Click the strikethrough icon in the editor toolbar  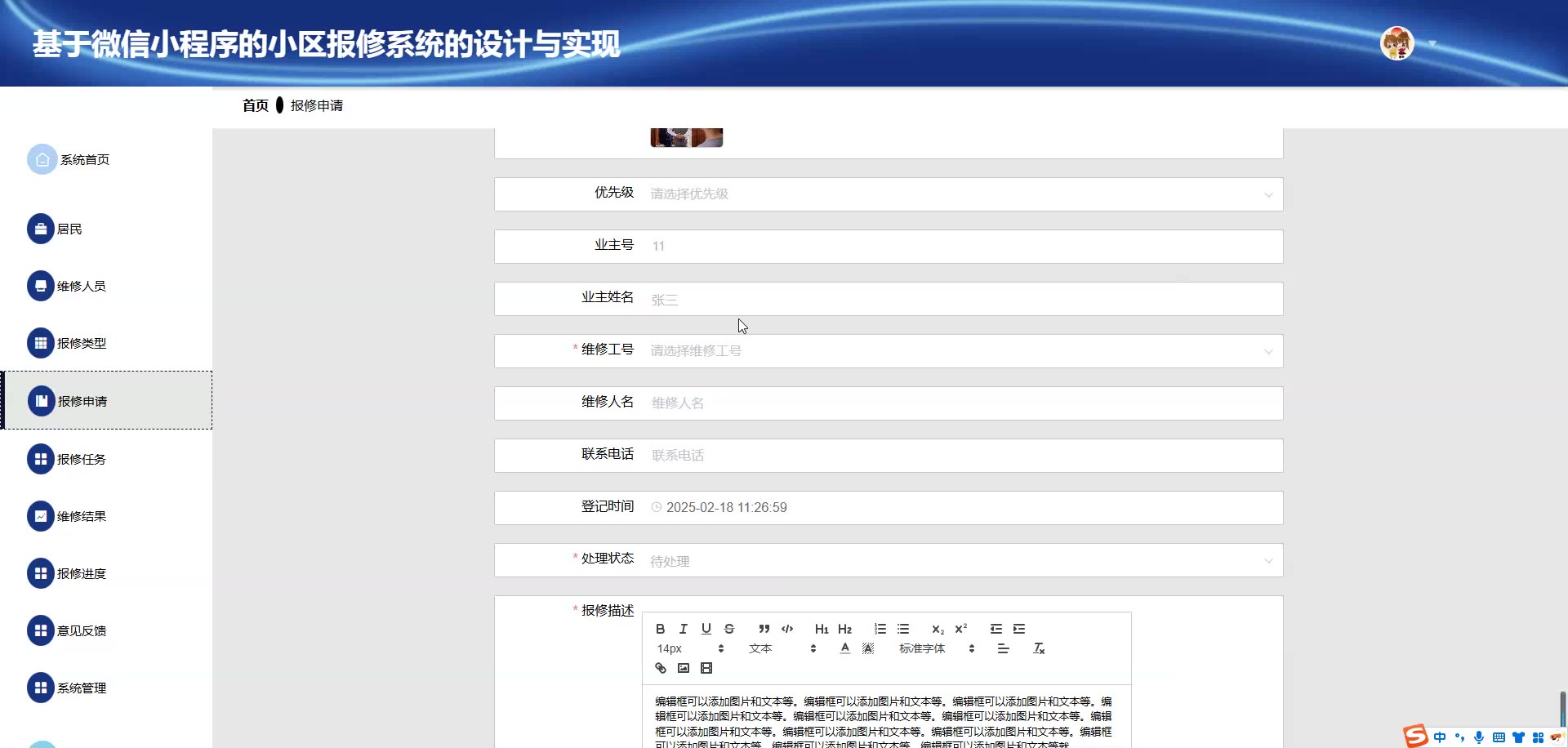click(x=729, y=629)
